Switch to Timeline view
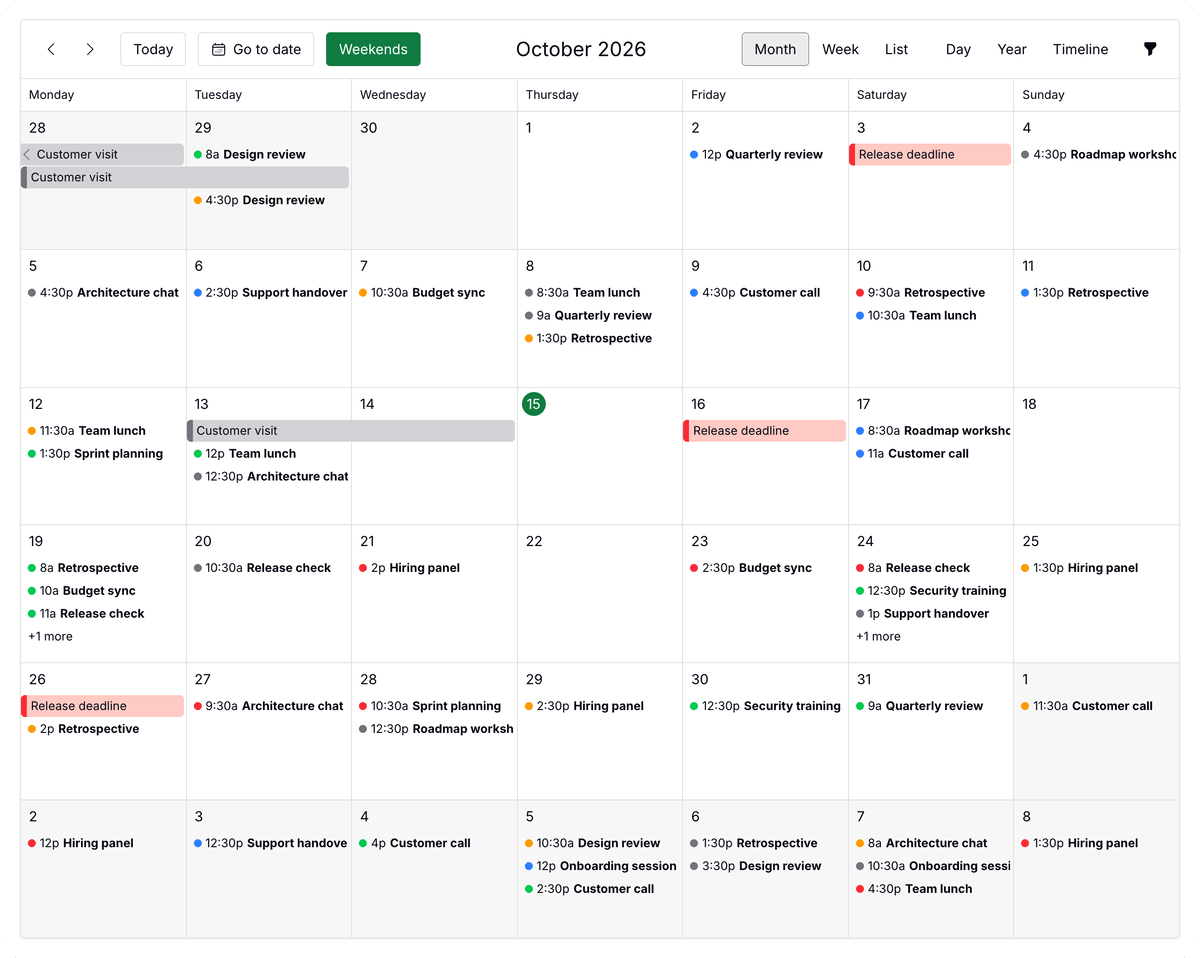 coord(1080,49)
